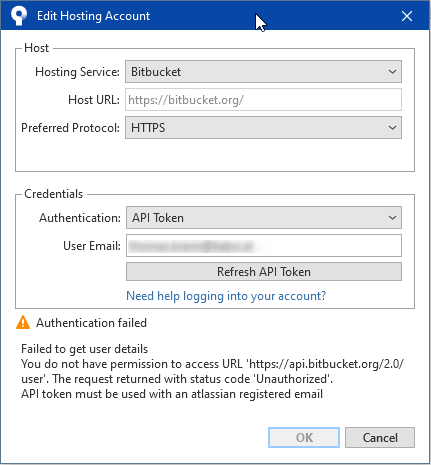Close the Edit Hosting Account dialog
The width and height of the screenshot is (431, 465).
(407, 16)
